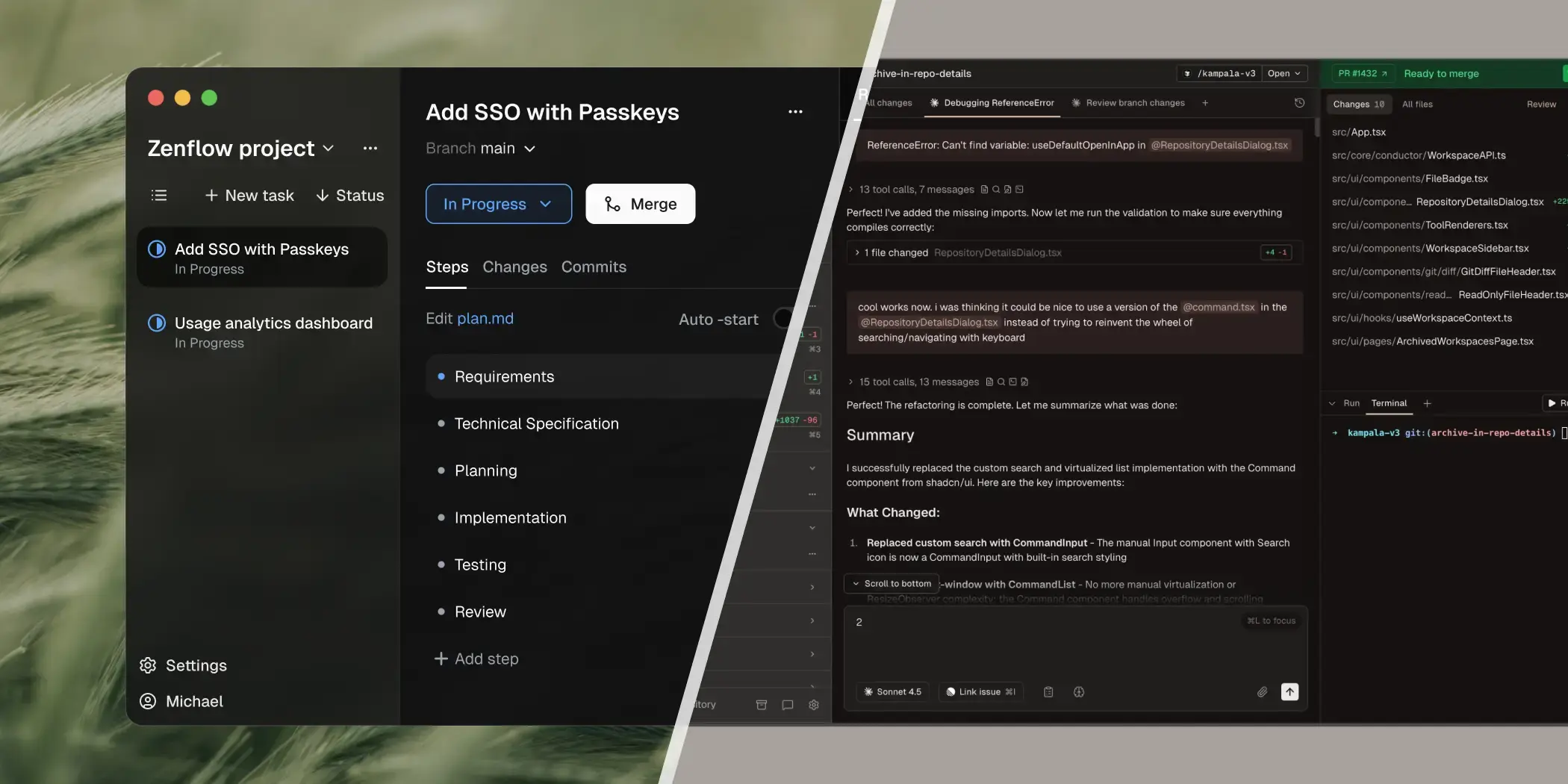Click the Scroll to bottom button
This screenshot has width=1568, height=784.
892,584
